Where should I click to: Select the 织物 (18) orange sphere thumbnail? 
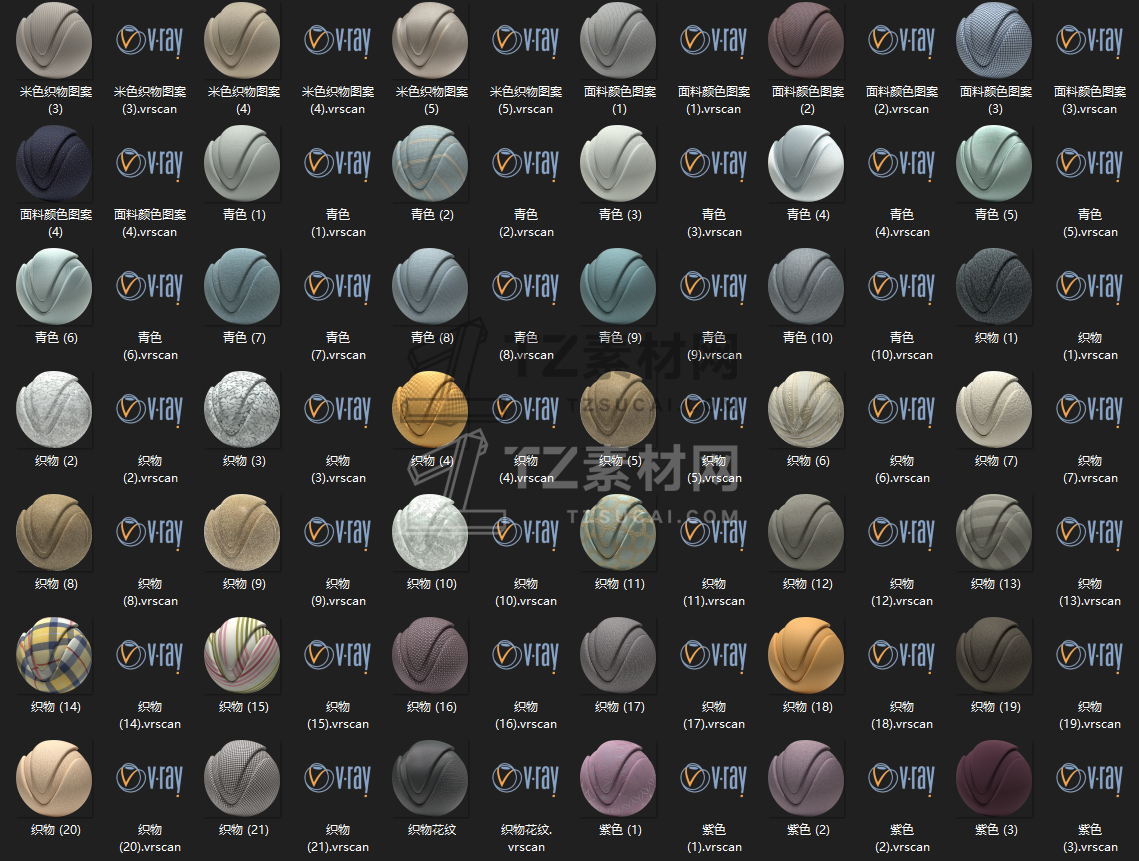tap(807, 655)
